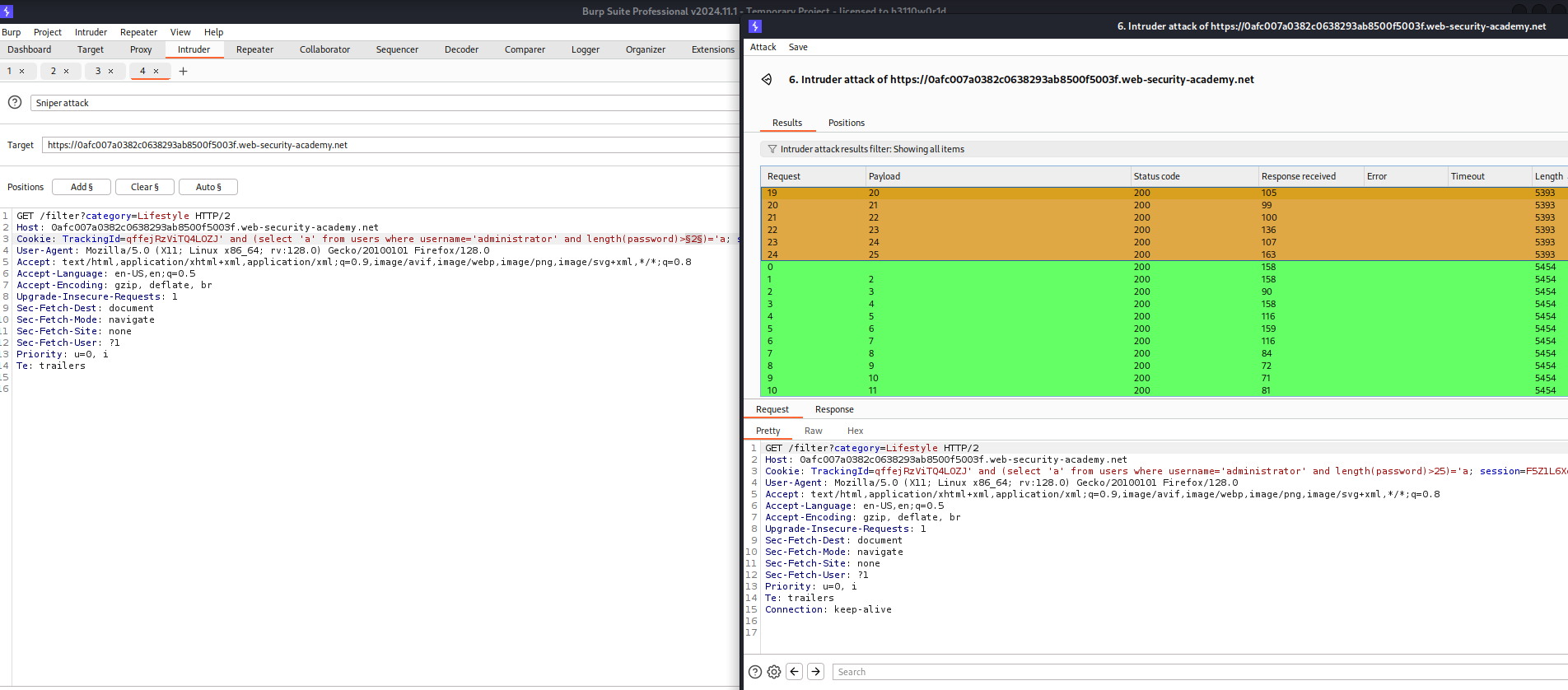Switch to the Comparer tab

tap(525, 49)
